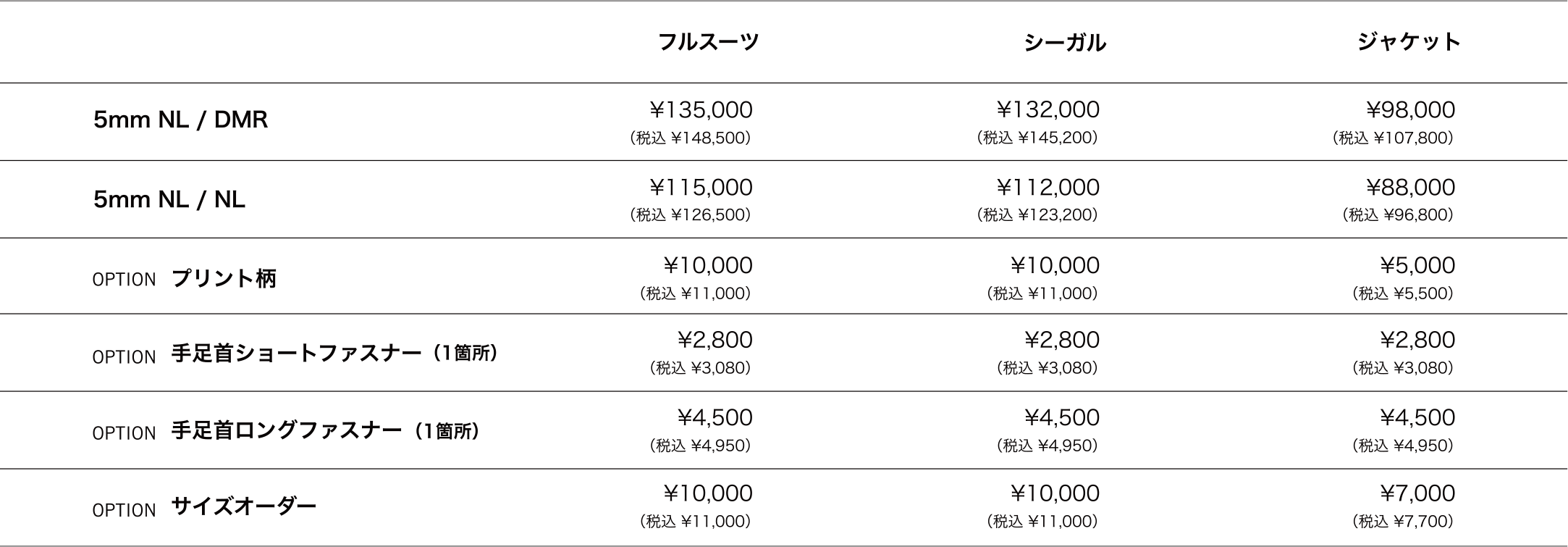The height and width of the screenshot is (547, 1568).
Task: Click the プリント柄 option label
Action: [x=224, y=278]
